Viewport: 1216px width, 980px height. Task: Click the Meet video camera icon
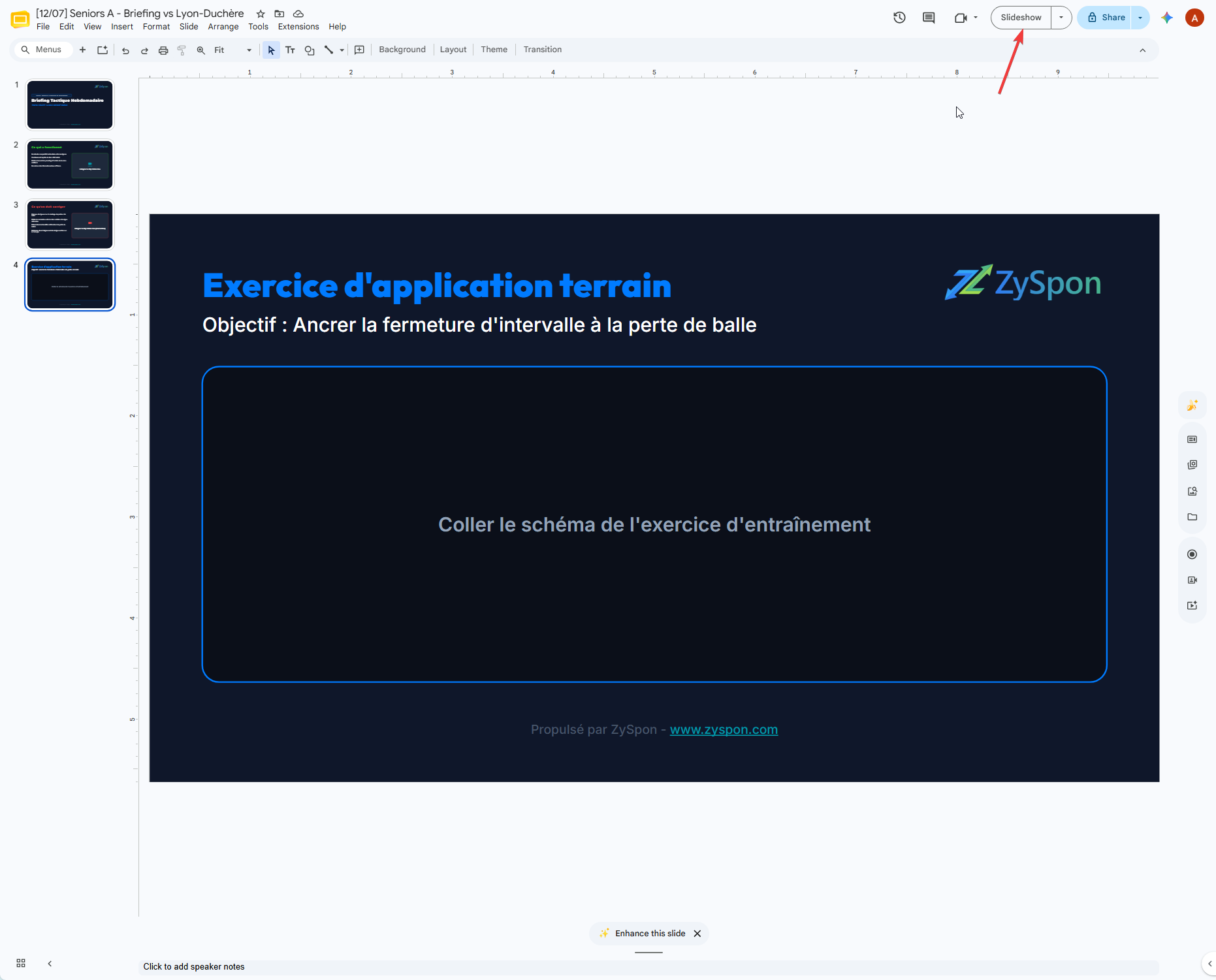point(961,18)
